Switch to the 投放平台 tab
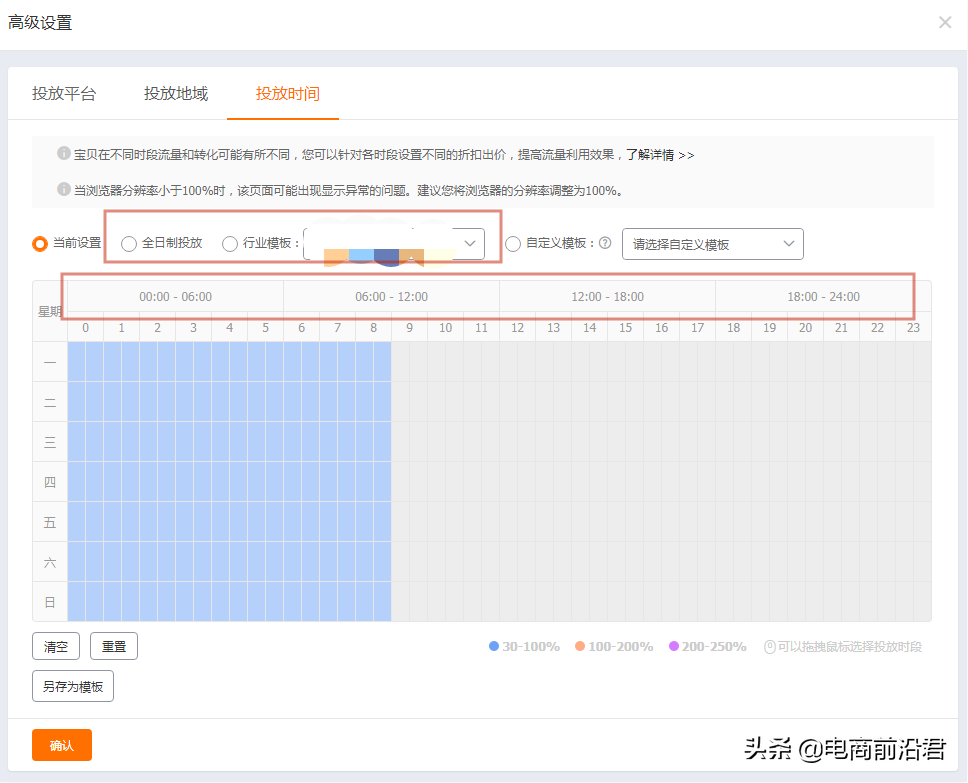Screen dimensions: 968x783 65,93
